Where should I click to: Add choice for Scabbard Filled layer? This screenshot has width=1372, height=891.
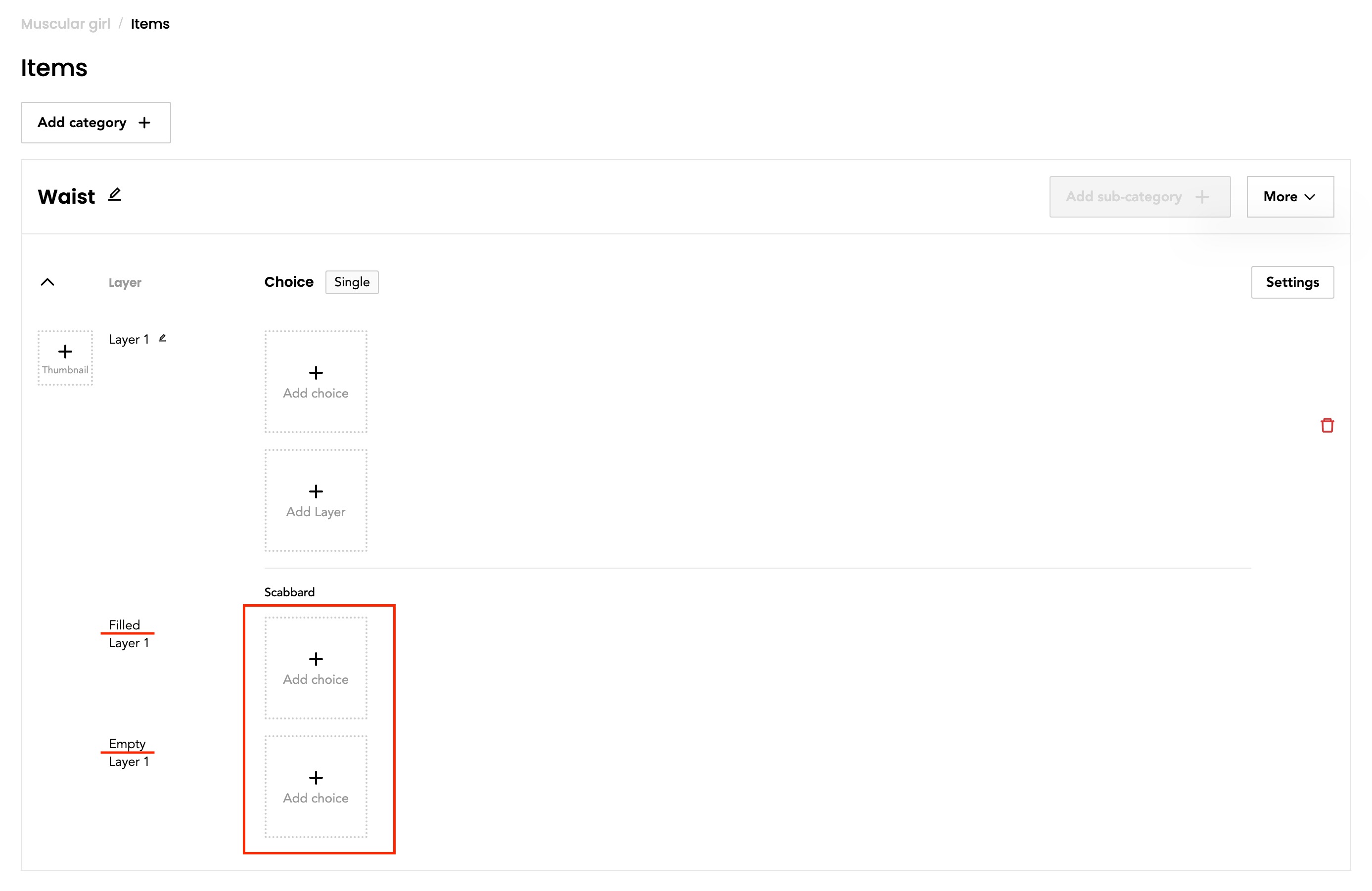tap(316, 668)
